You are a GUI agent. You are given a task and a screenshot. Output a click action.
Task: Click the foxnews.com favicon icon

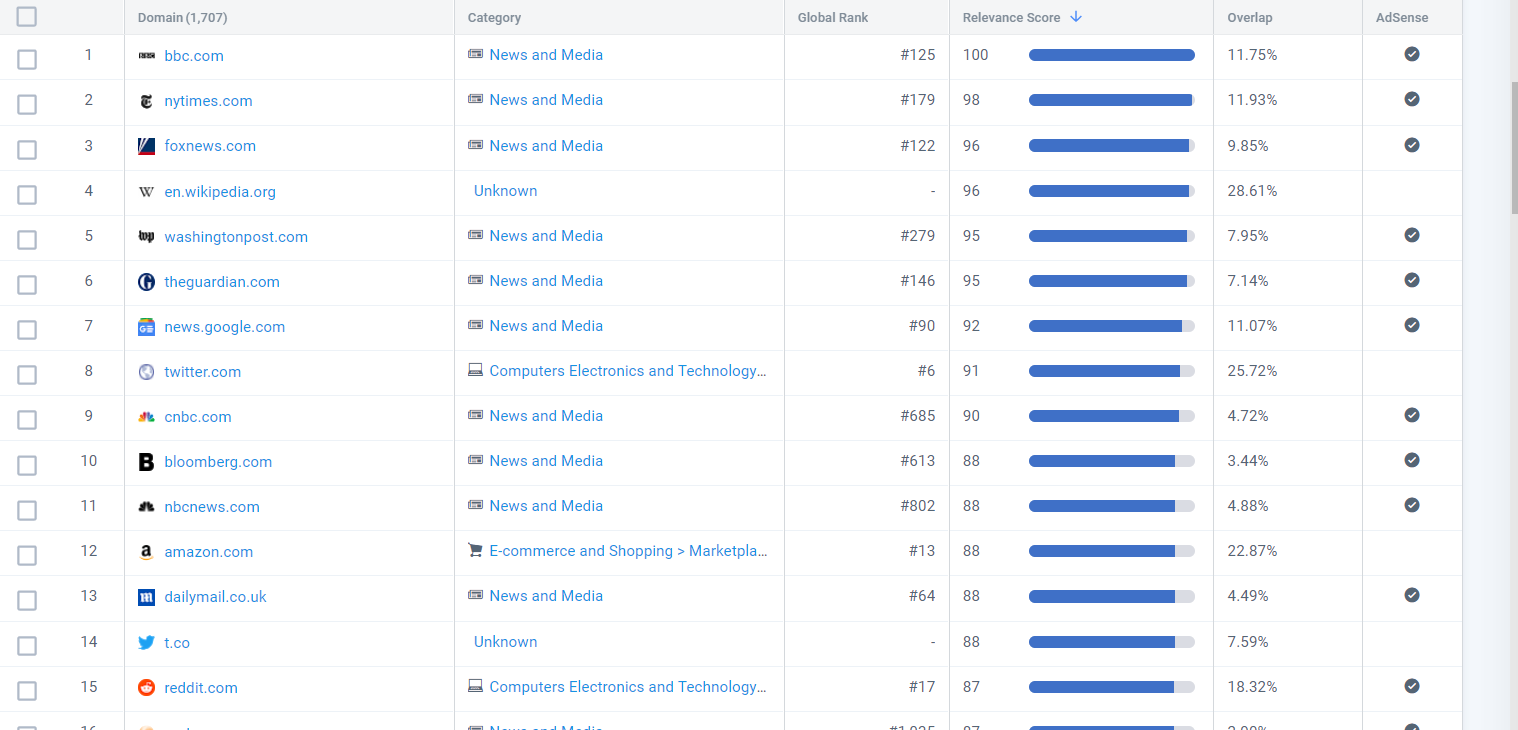click(146, 146)
